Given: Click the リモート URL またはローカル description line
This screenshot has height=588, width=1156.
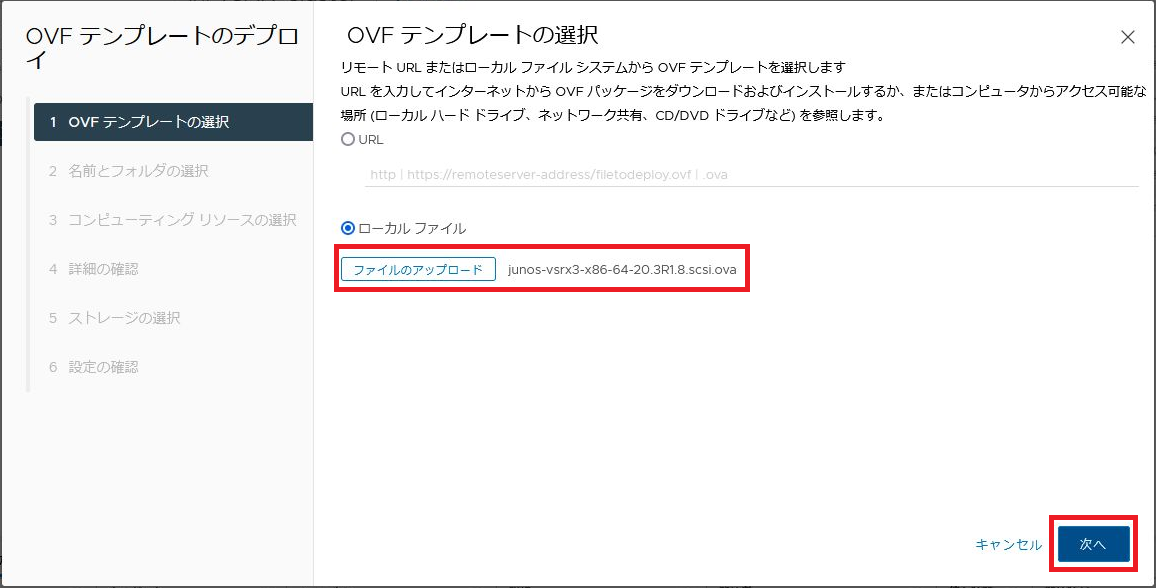Looking at the screenshot, I should click(x=593, y=67).
